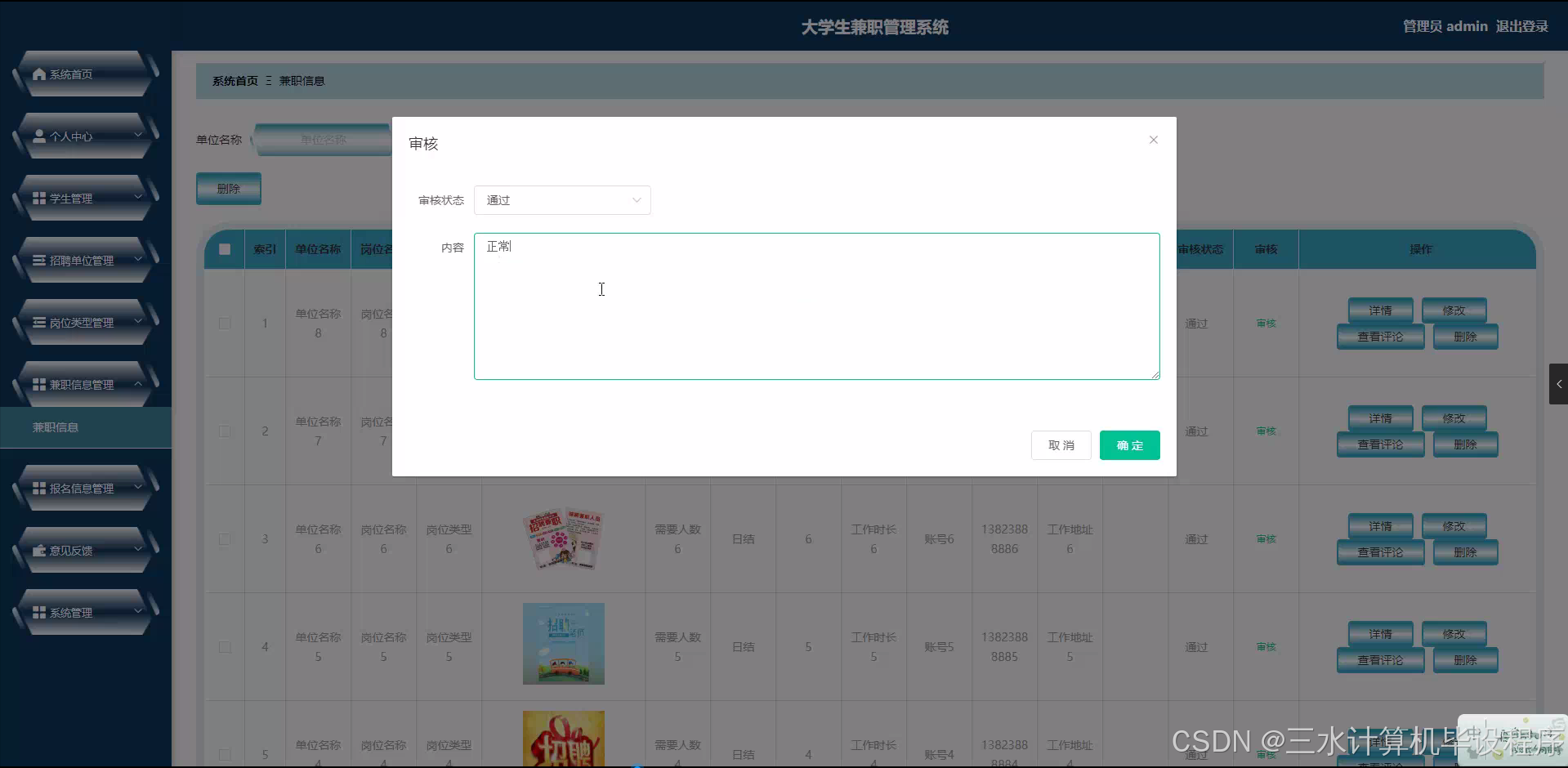The width and height of the screenshot is (1568, 768).
Task: Click the 岗位类型管理 list icon
Action: [38, 322]
